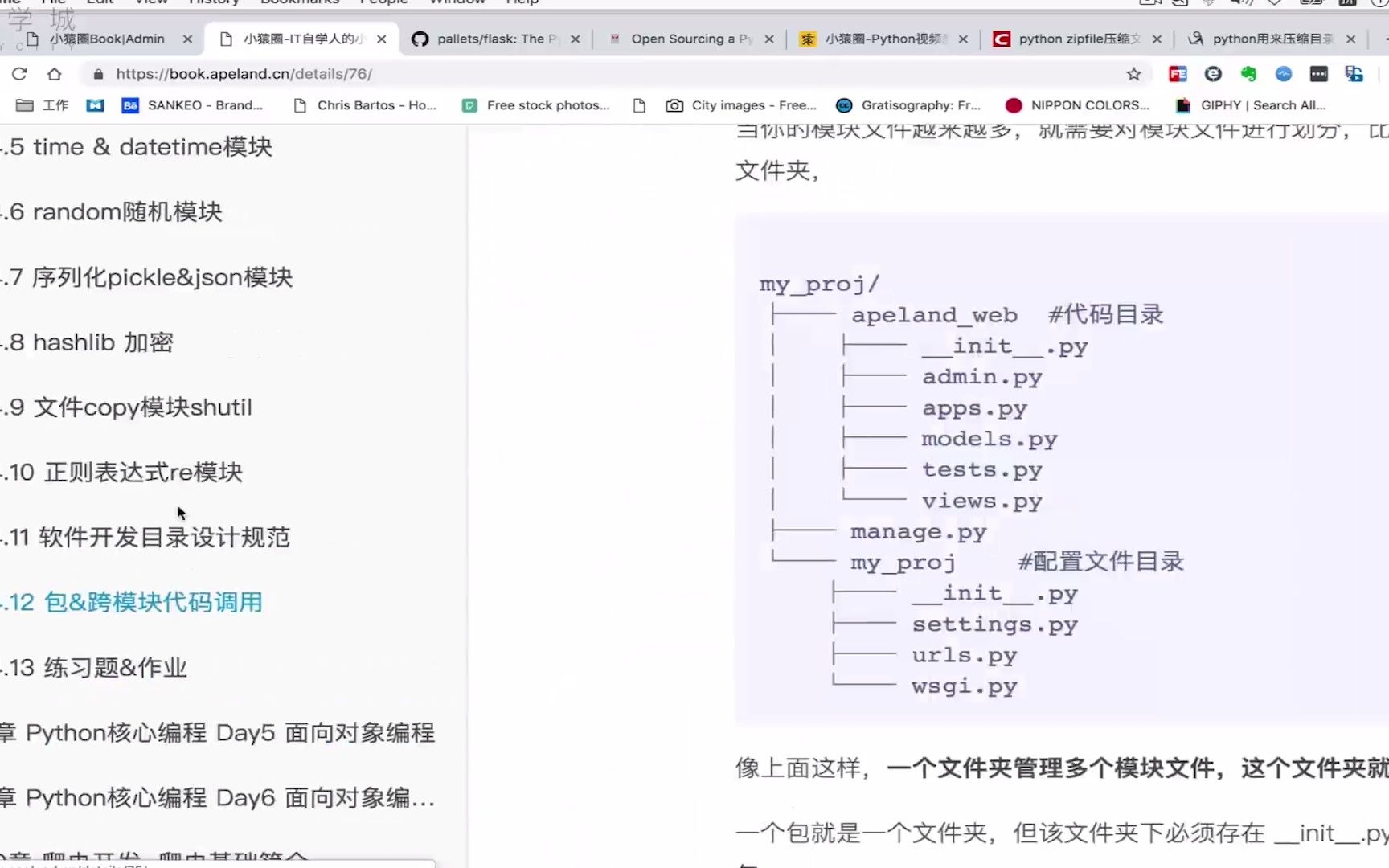Switch to the 小猿圈-Python视频 tab
Screen dimensions: 1389x868
pyautogui.click(x=884, y=39)
